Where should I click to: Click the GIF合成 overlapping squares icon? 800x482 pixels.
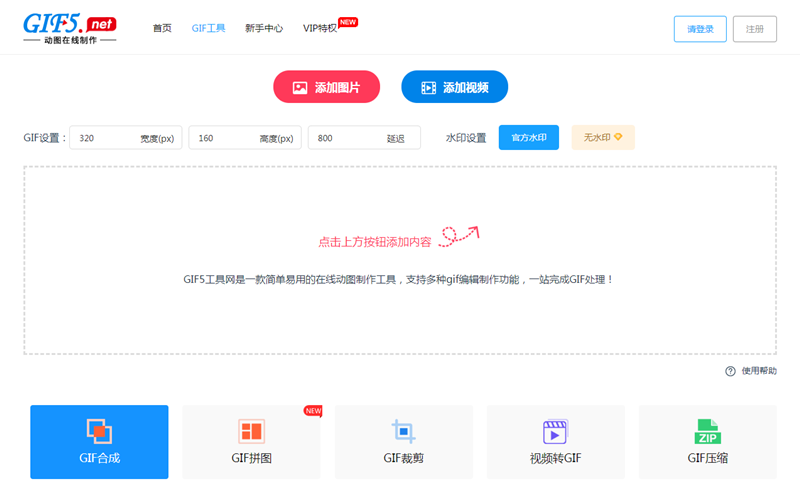coord(99,432)
